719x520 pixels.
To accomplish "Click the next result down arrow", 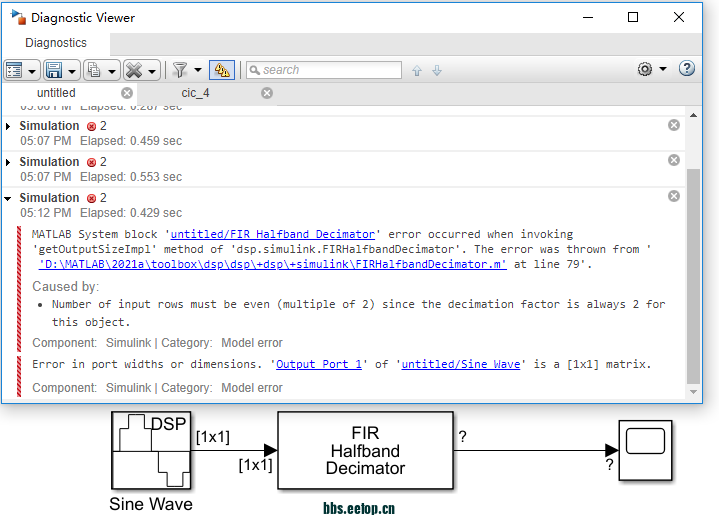I will [x=437, y=71].
